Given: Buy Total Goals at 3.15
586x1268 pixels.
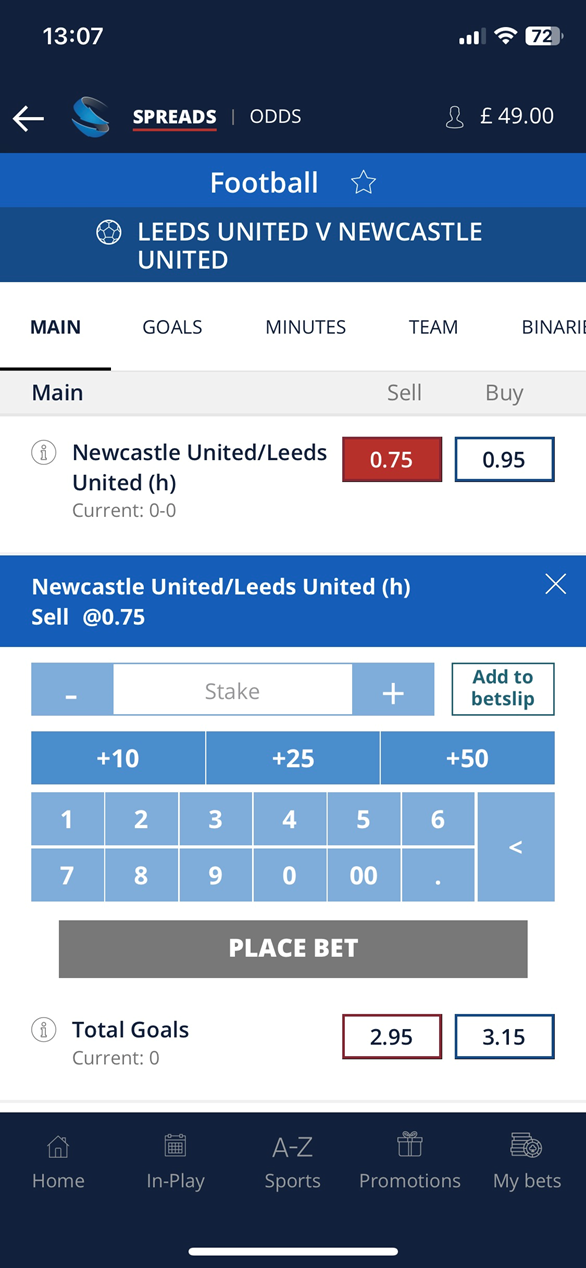Looking at the screenshot, I should click(504, 1036).
